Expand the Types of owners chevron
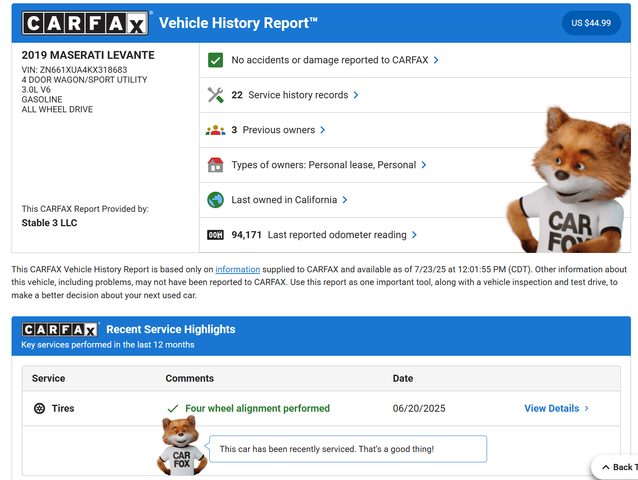The width and height of the screenshot is (638, 480). (x=424, y=165)
